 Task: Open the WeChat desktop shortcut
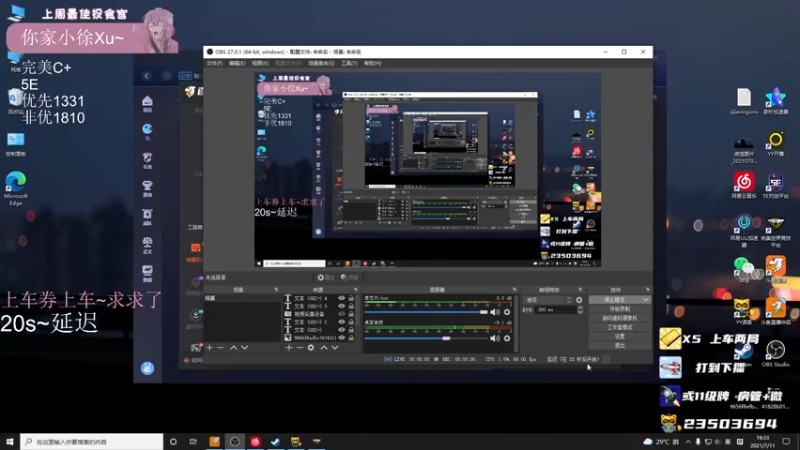(x=744, y=269)
